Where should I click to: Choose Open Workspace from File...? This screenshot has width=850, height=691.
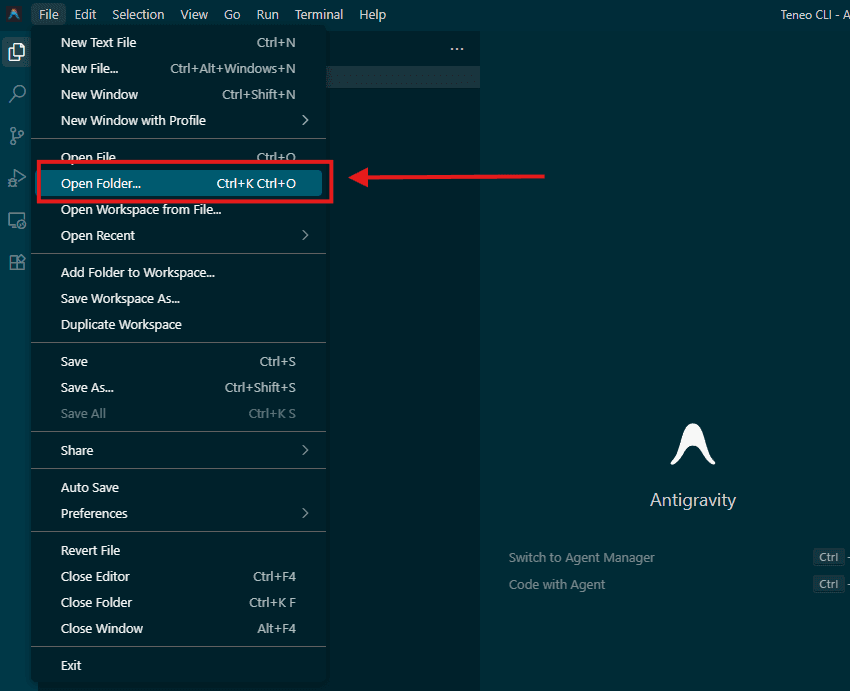[x=178, y=209]
